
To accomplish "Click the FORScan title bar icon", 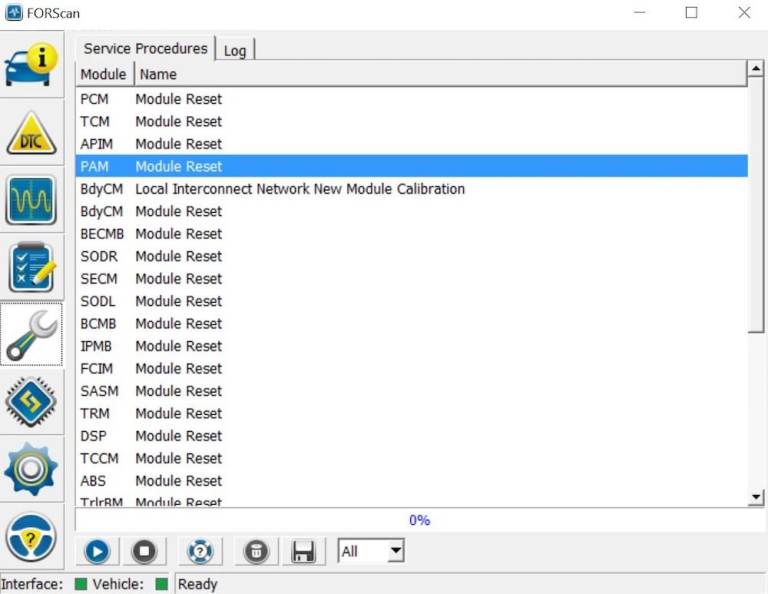I will (x=14, y=13).
